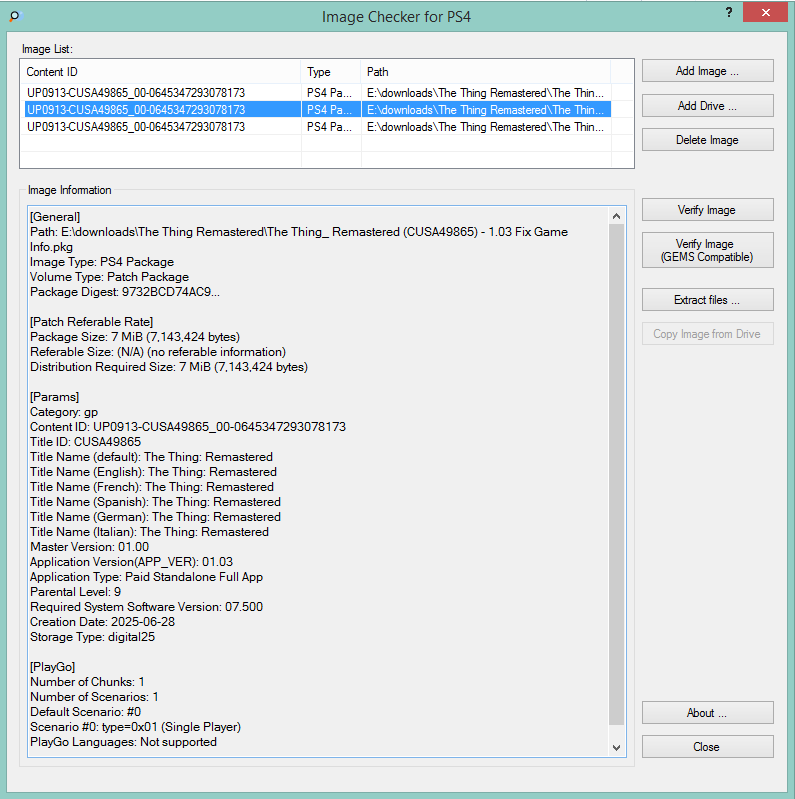Click the Number of Scenarios: 1 line
This screenshot has width=795, height=799.
click(94, 697)
